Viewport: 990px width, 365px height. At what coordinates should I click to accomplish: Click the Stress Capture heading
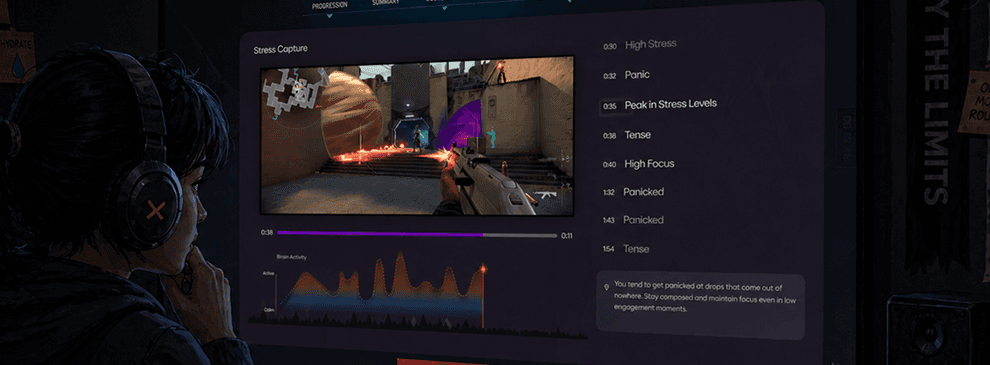tap(280, 49)
